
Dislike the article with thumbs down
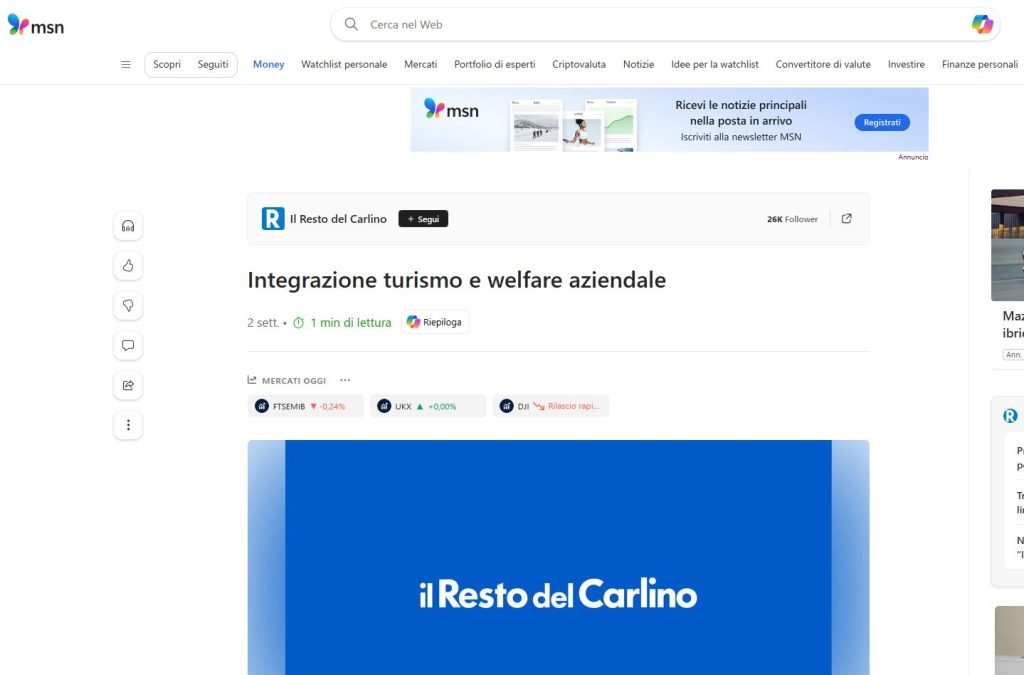(x=128, y=306)
